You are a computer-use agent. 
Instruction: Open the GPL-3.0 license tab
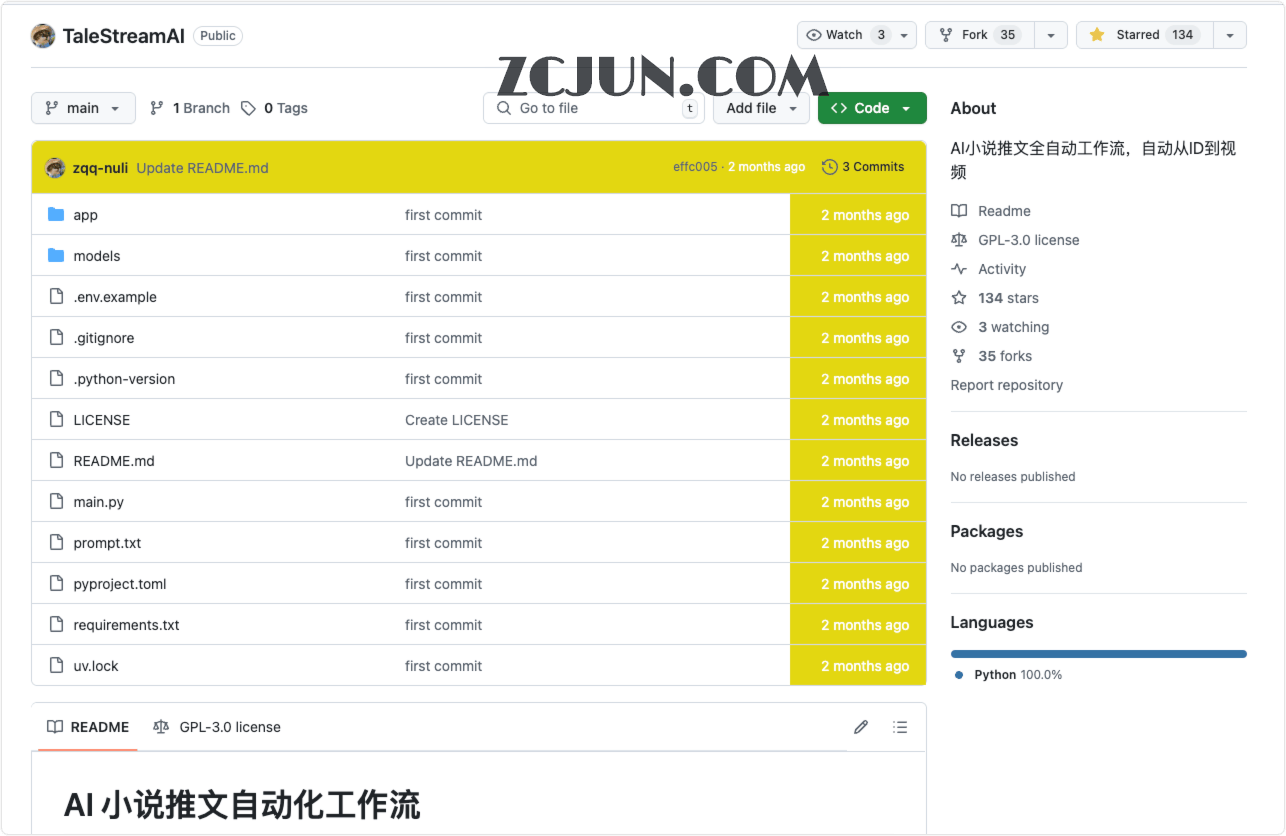[217, 727]
